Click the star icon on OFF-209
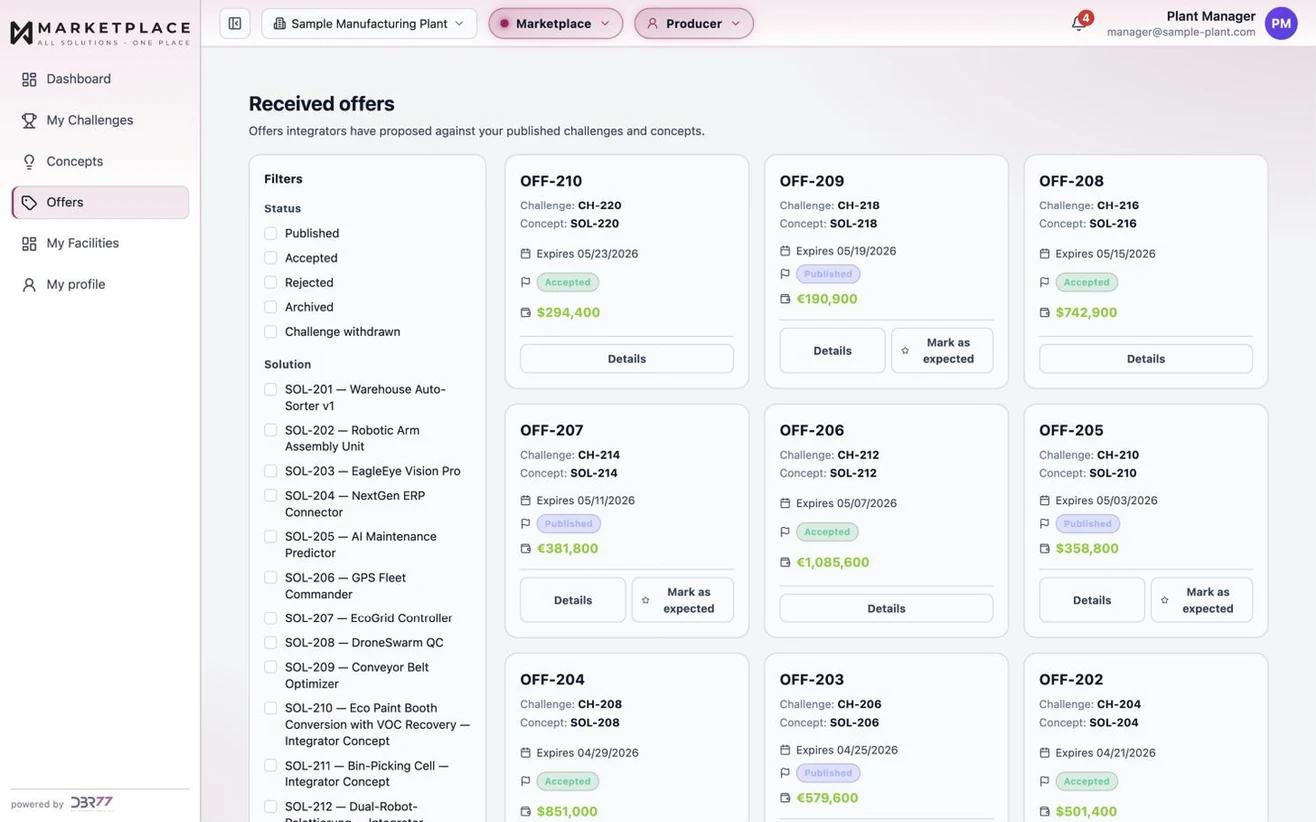Screen dimensions: 1316x822 point(905,351)
